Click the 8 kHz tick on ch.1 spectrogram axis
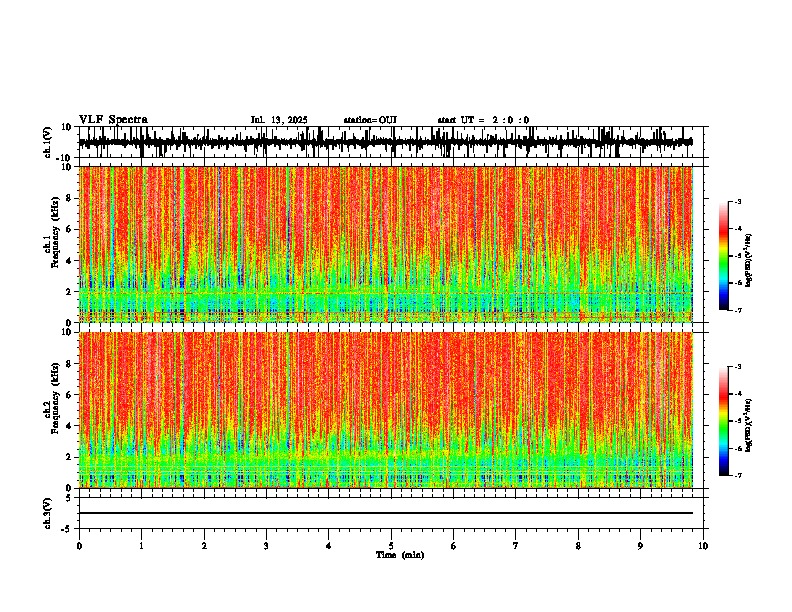 (x=69, y=198)
